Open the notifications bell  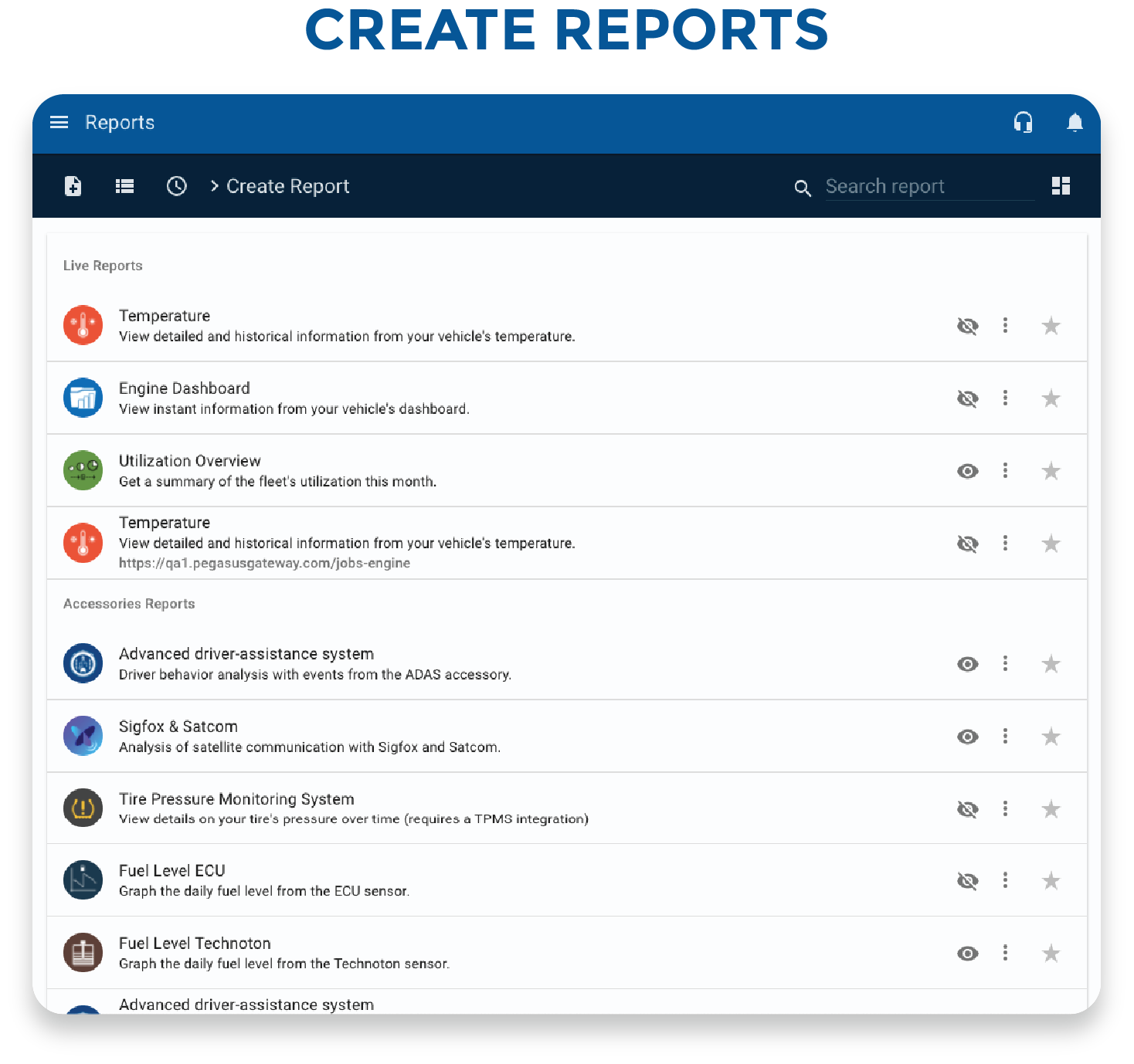(1075, 123)
